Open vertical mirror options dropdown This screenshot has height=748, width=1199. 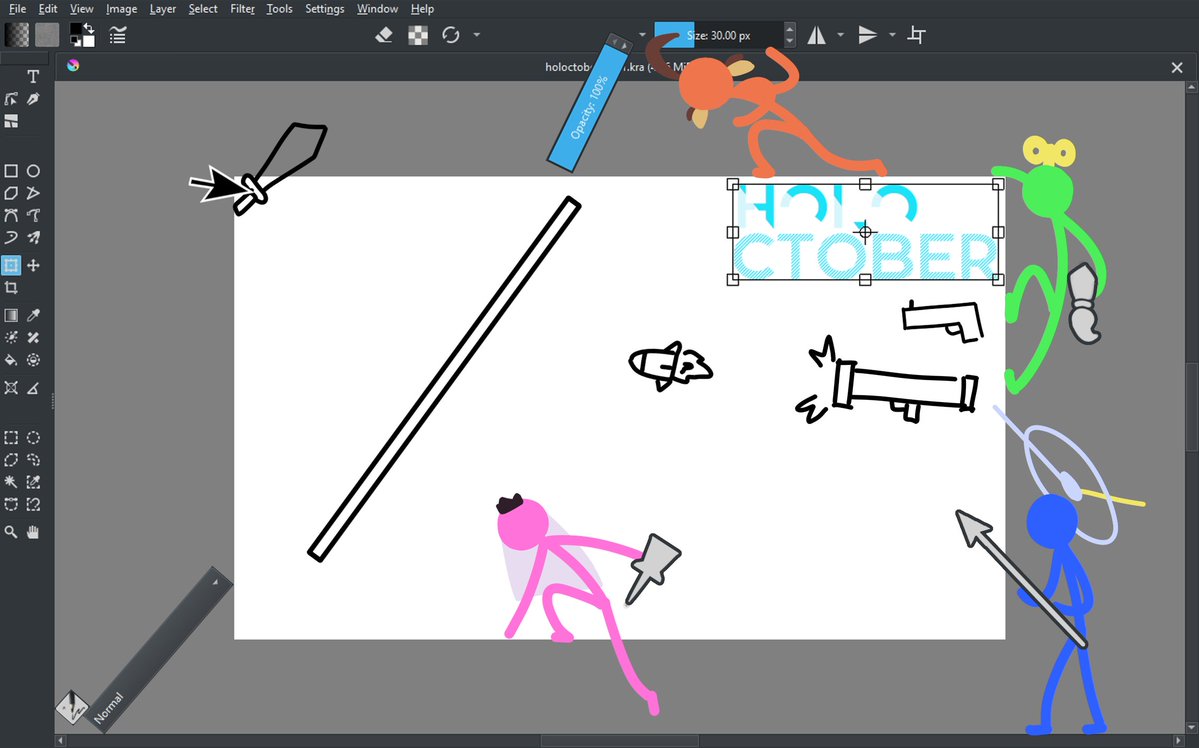[892, 34]
